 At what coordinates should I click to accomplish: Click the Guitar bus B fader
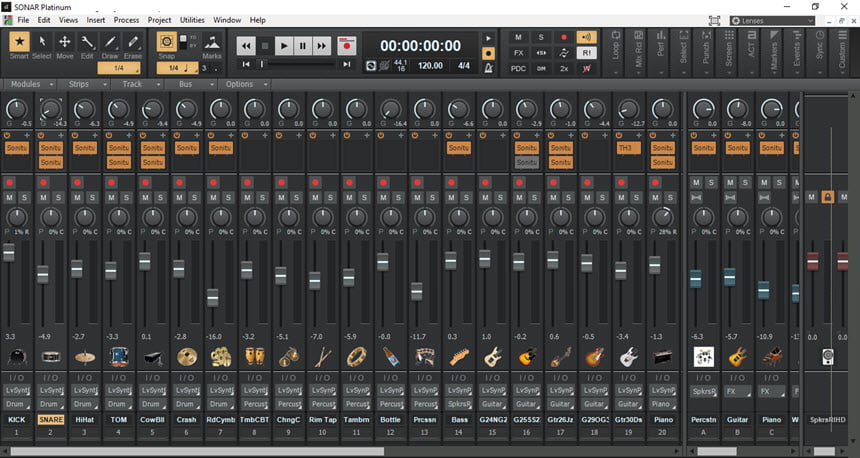point(729,277)
